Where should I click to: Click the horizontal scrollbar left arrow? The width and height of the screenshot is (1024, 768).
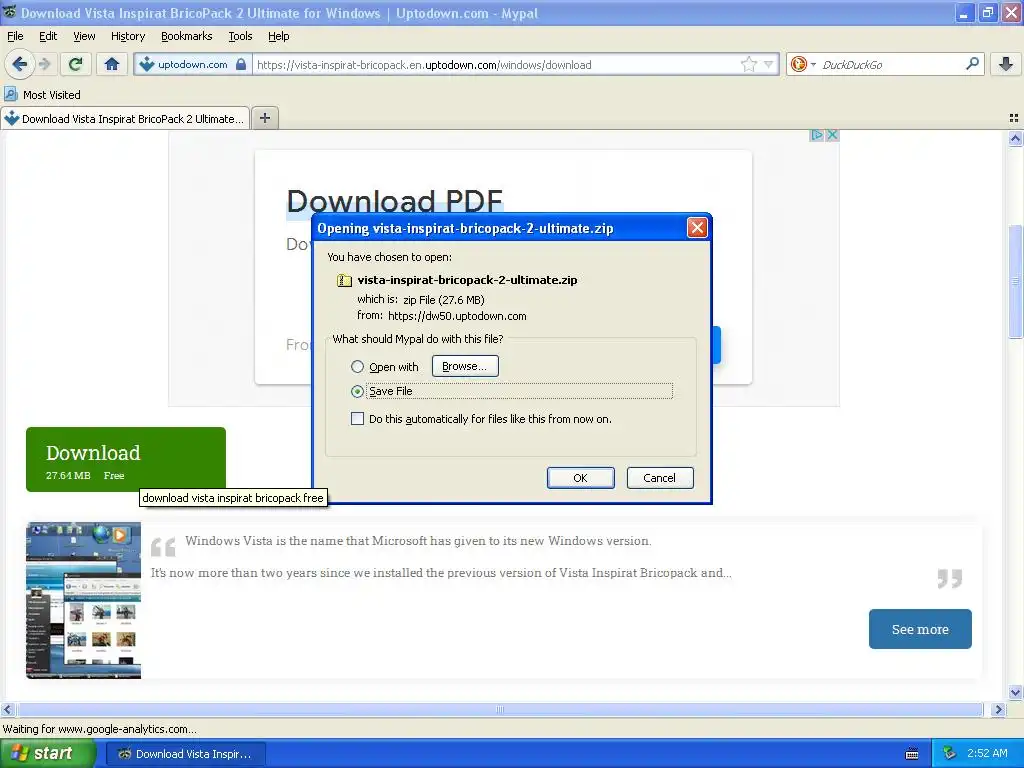pyautogui.click(x=8, y=709)
